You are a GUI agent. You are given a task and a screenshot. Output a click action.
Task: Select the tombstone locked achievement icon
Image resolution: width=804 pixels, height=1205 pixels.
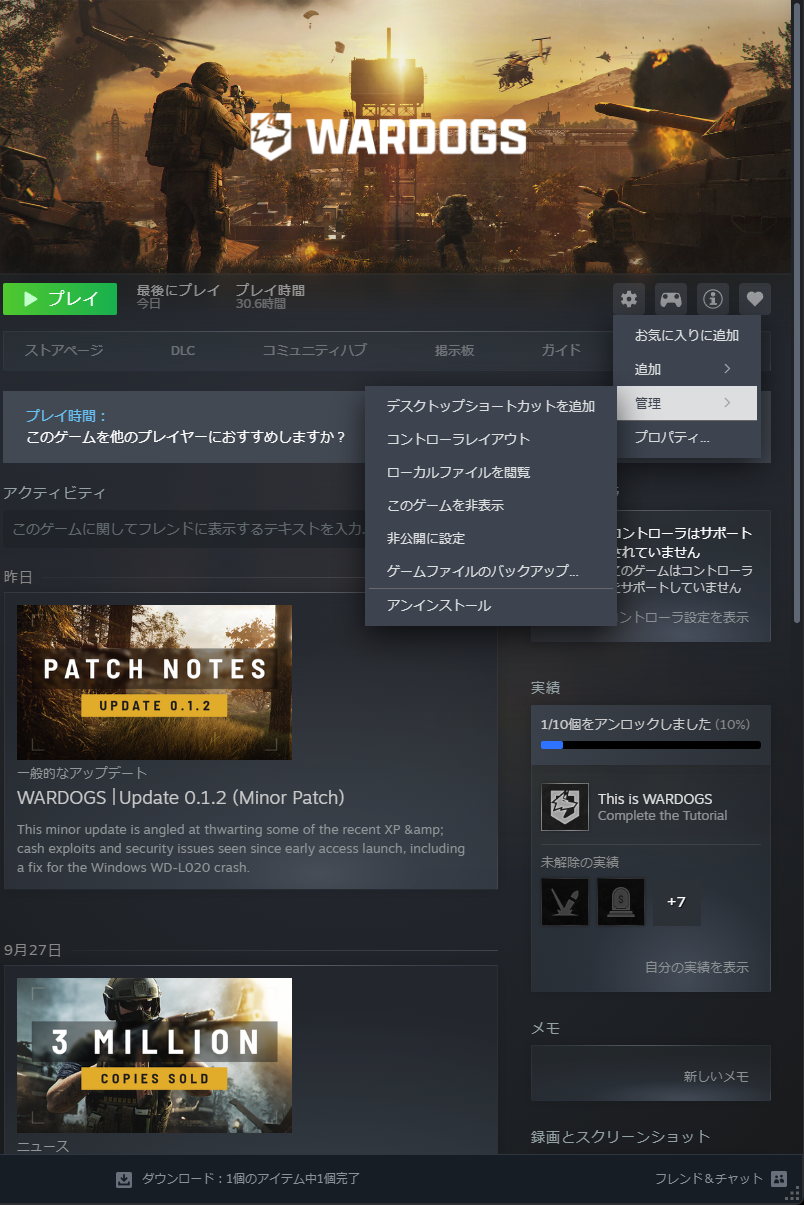click(x=621, y=902)
